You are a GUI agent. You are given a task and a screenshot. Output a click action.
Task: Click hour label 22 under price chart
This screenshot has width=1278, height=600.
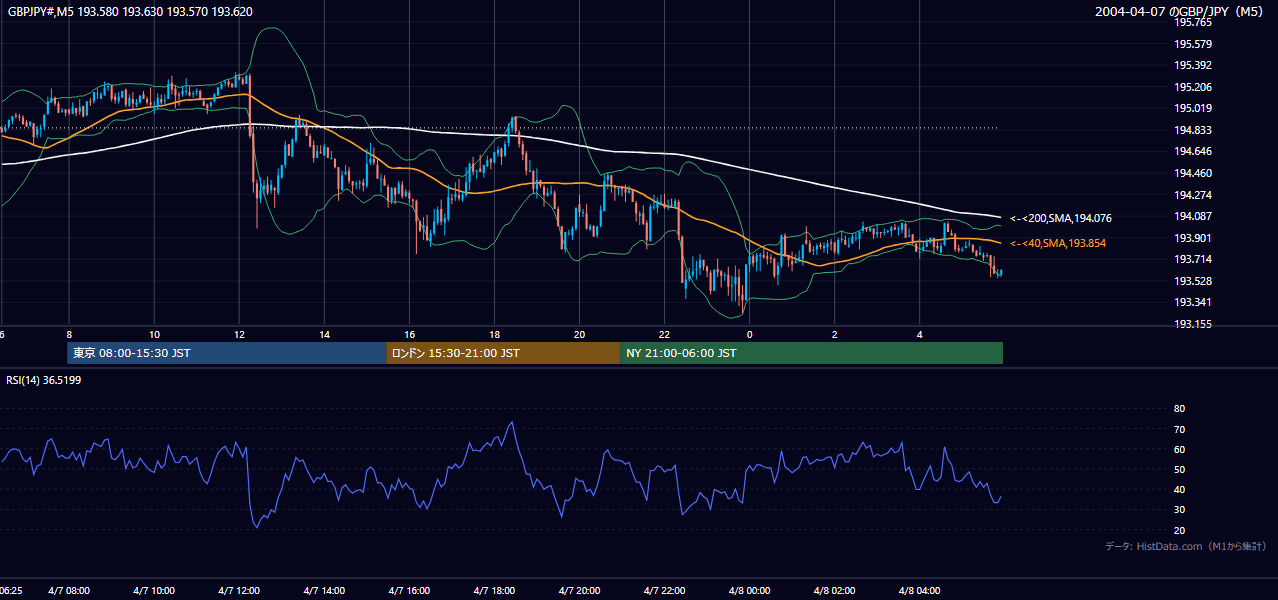[x=664, y=334]
